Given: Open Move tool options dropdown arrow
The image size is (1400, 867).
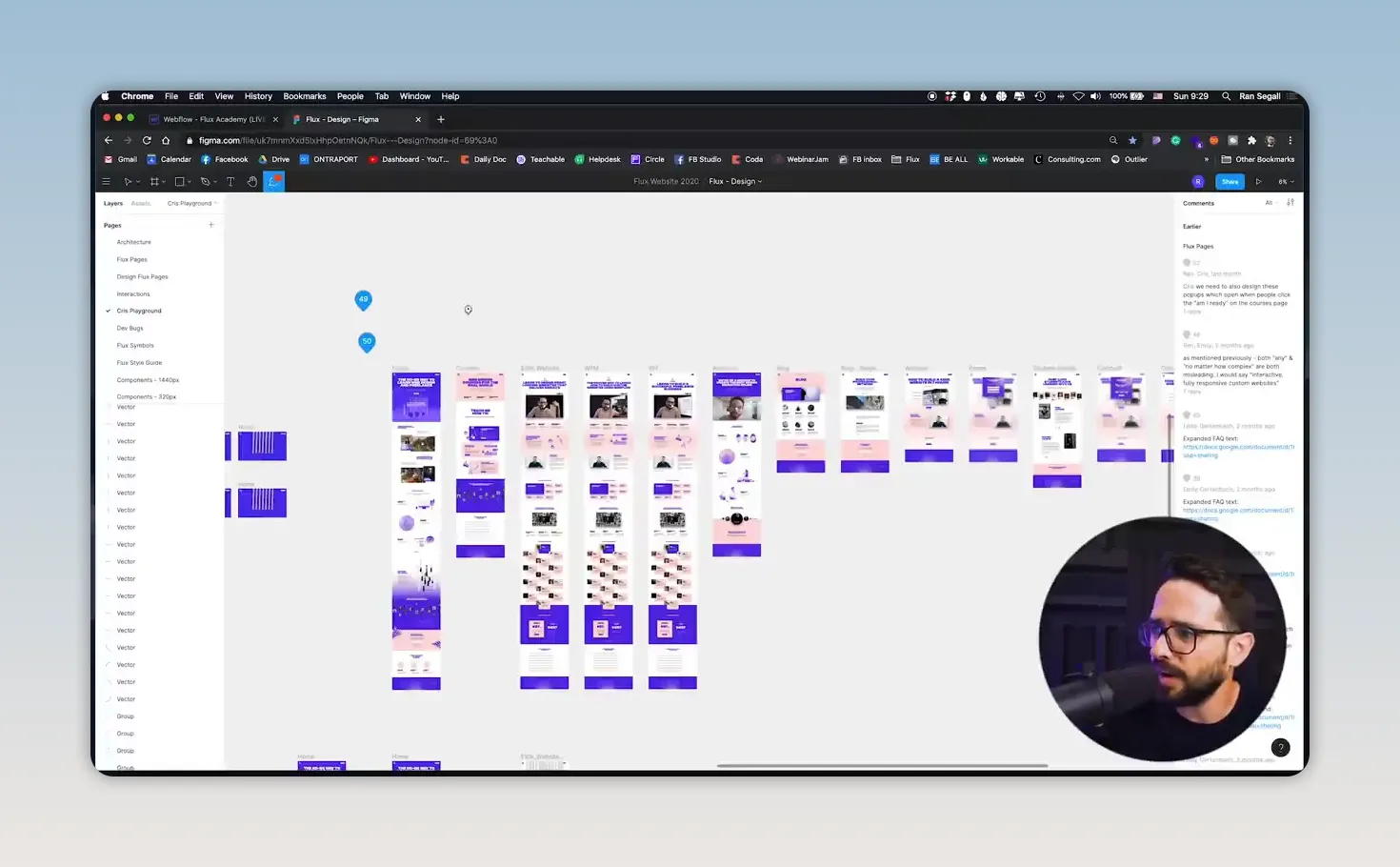Looking at the screenshot, I should pyautogui.click(x=138, y=182).
